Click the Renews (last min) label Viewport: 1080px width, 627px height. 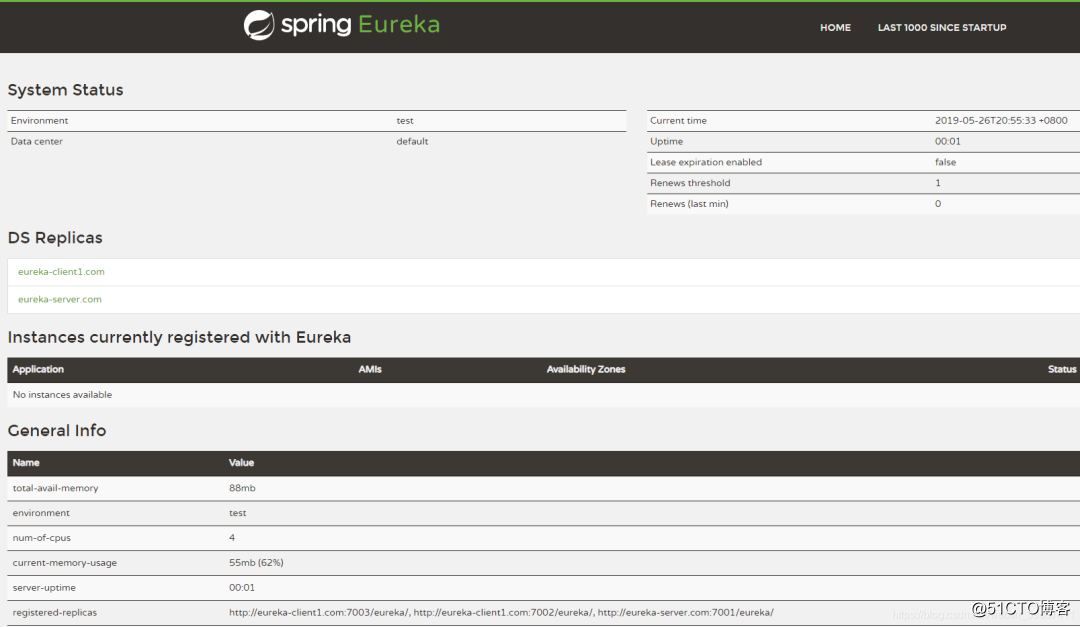(x=689, y=204)
